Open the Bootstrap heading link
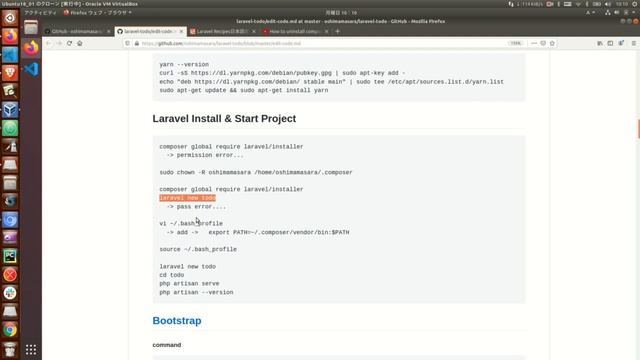The image size is (640, 360). [177, 321]
